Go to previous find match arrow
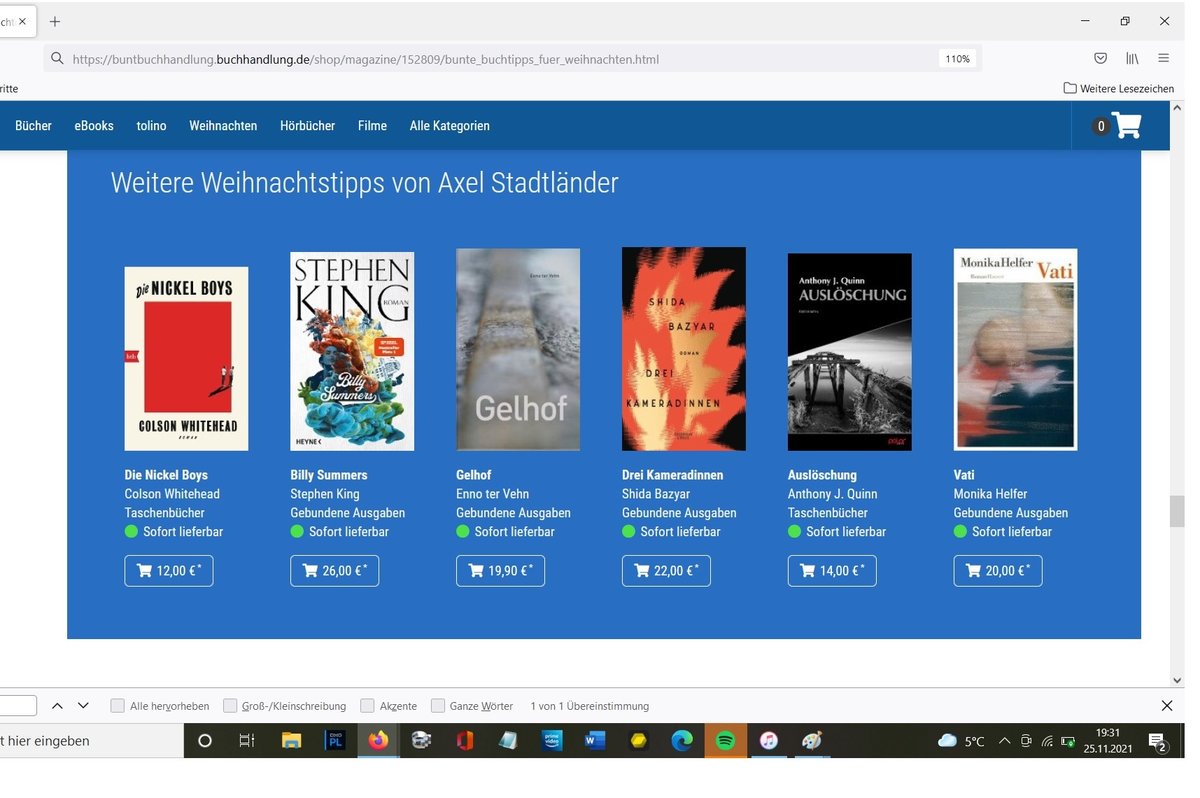Screen dimensions: 1200x798 point(57,705)
